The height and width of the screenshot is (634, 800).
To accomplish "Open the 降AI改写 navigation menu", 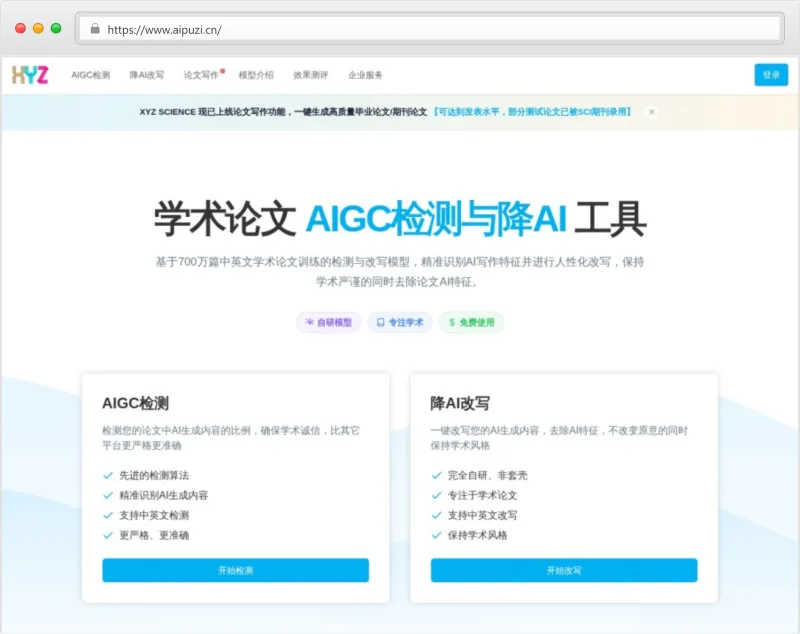I will (148, 73).
